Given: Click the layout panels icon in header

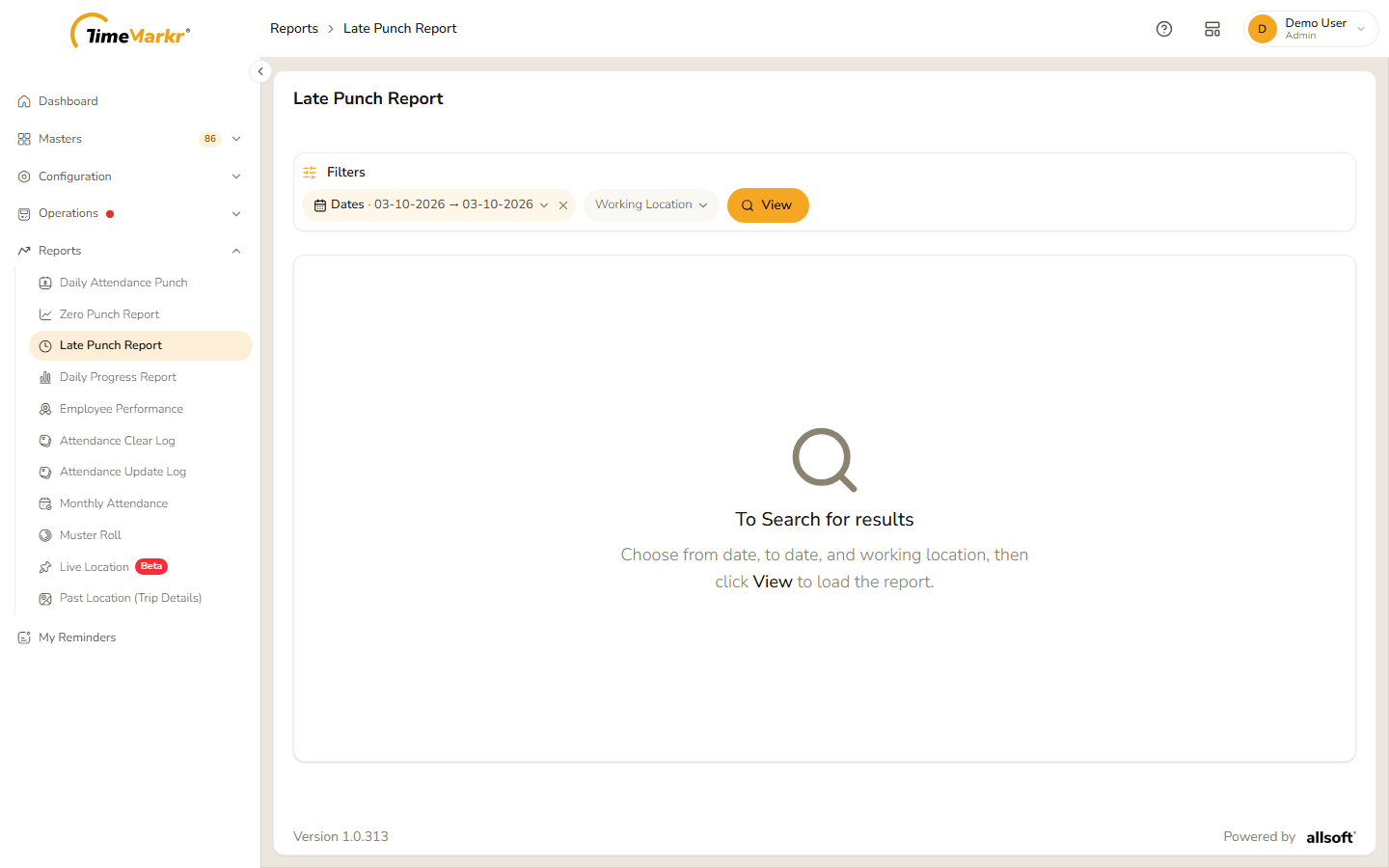Looking at the screenshot, I should [1212, 29].
